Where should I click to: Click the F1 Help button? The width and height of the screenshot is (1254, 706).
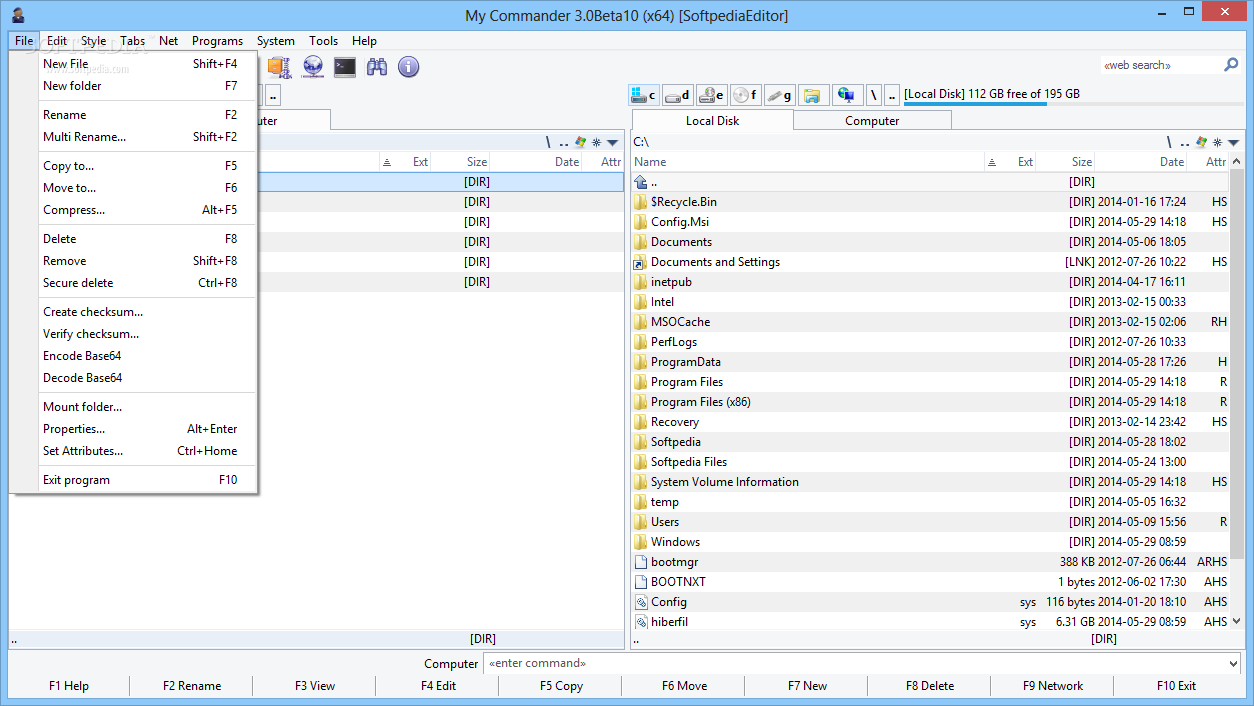(69, 686)
